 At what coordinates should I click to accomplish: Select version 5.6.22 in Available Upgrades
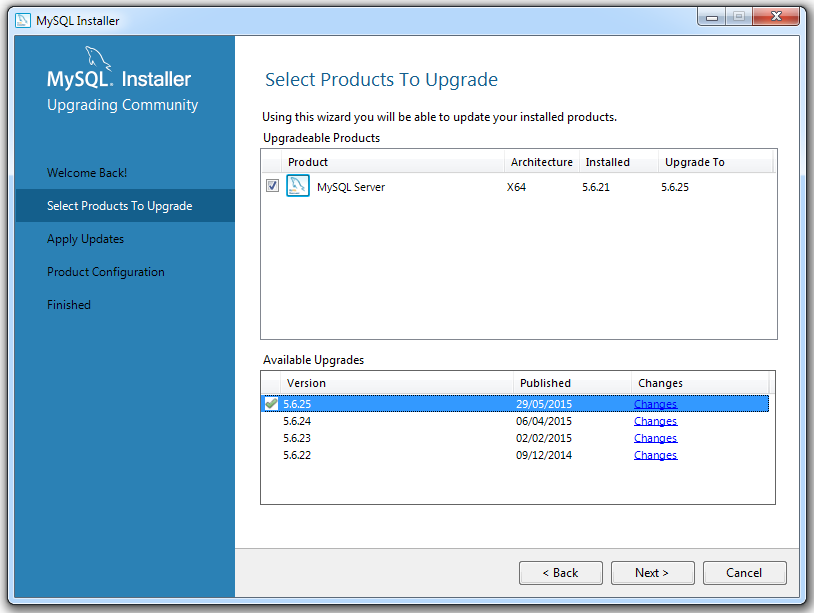(x=515, y=455)
